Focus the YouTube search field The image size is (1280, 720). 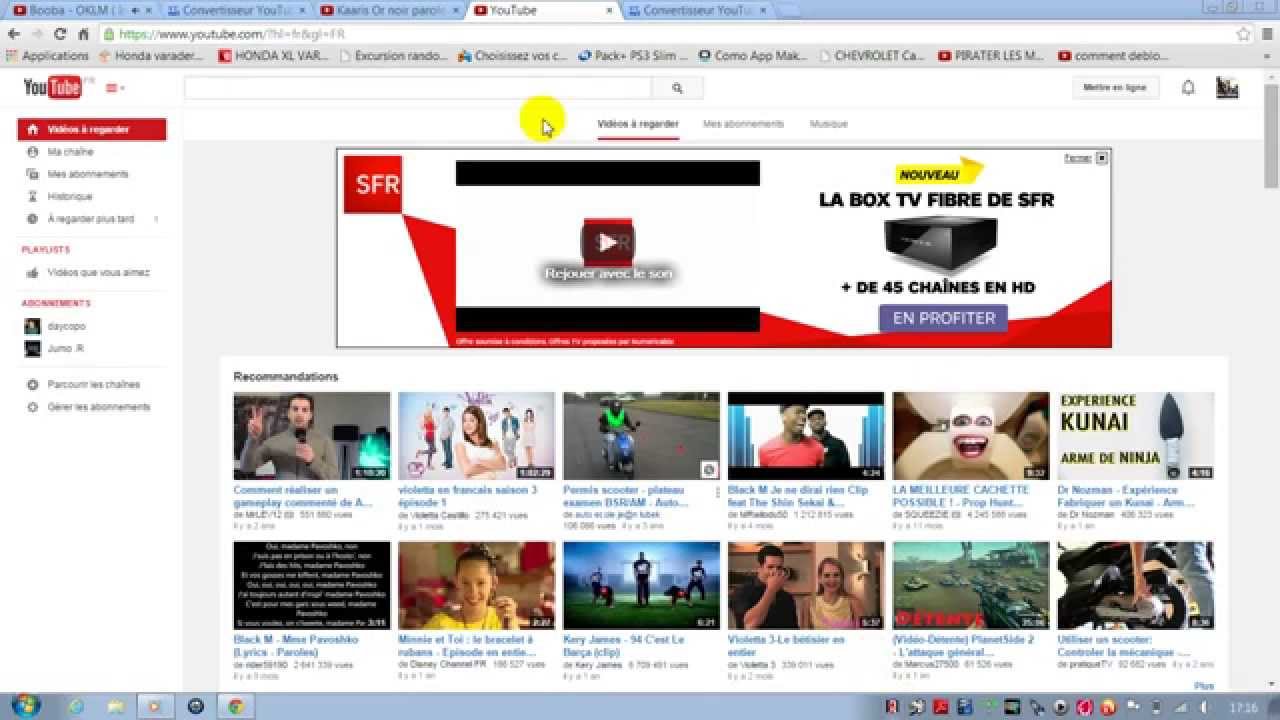click(418, 88)
